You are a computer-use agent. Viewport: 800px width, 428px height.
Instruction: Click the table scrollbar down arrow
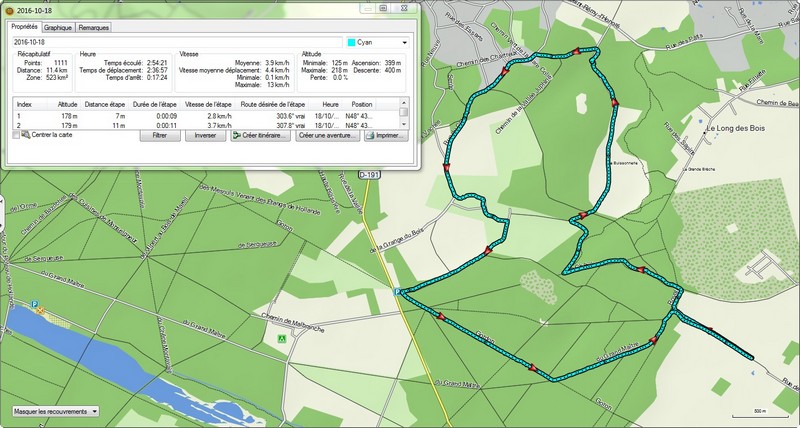tap(404, 124)
